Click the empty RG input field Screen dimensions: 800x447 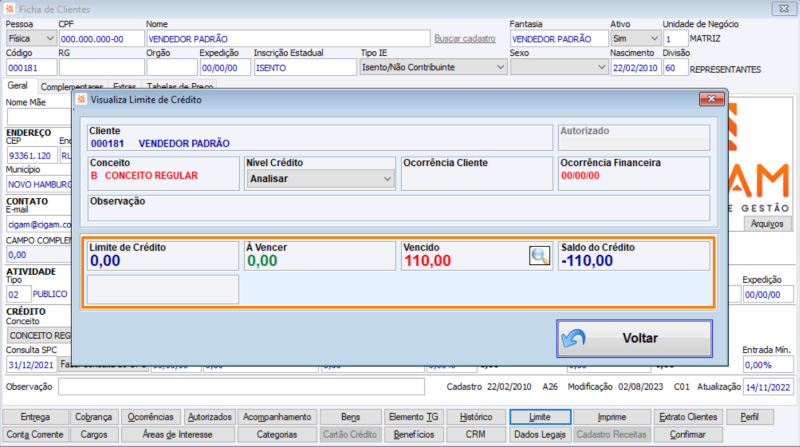point(102,67)
